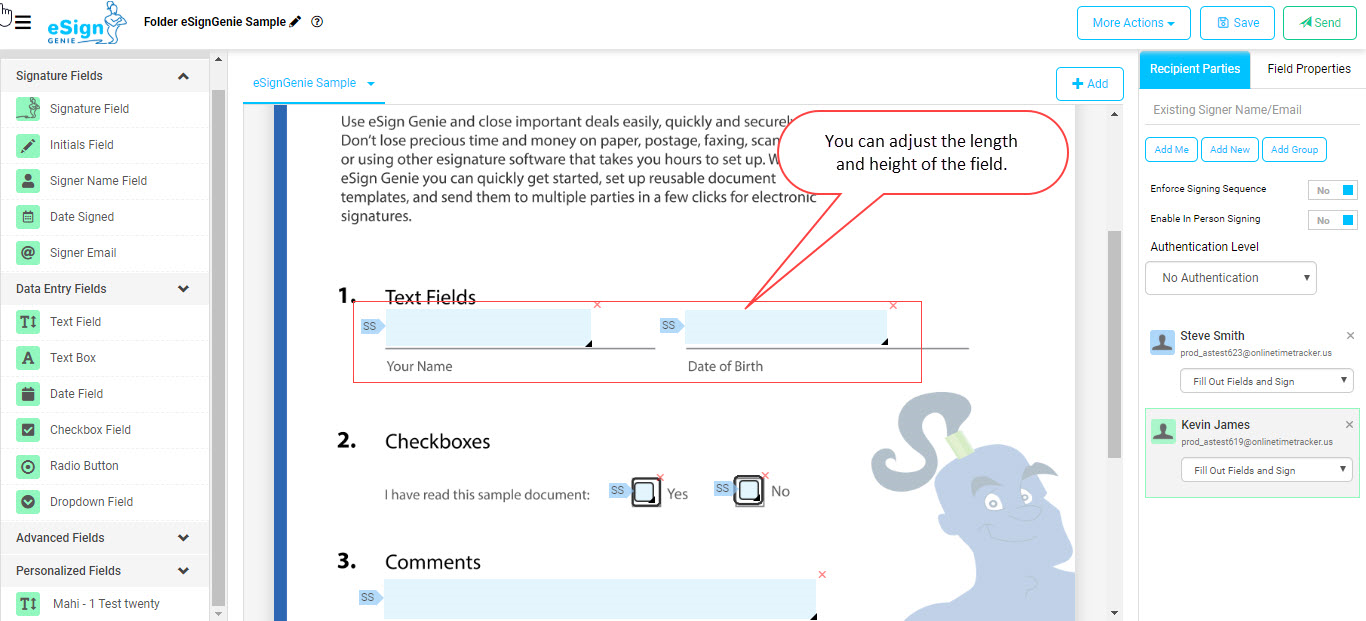The width and height of the screenshot is (1366, 621).
Task: Select the Text Field icon
Action: click(28, 322)
